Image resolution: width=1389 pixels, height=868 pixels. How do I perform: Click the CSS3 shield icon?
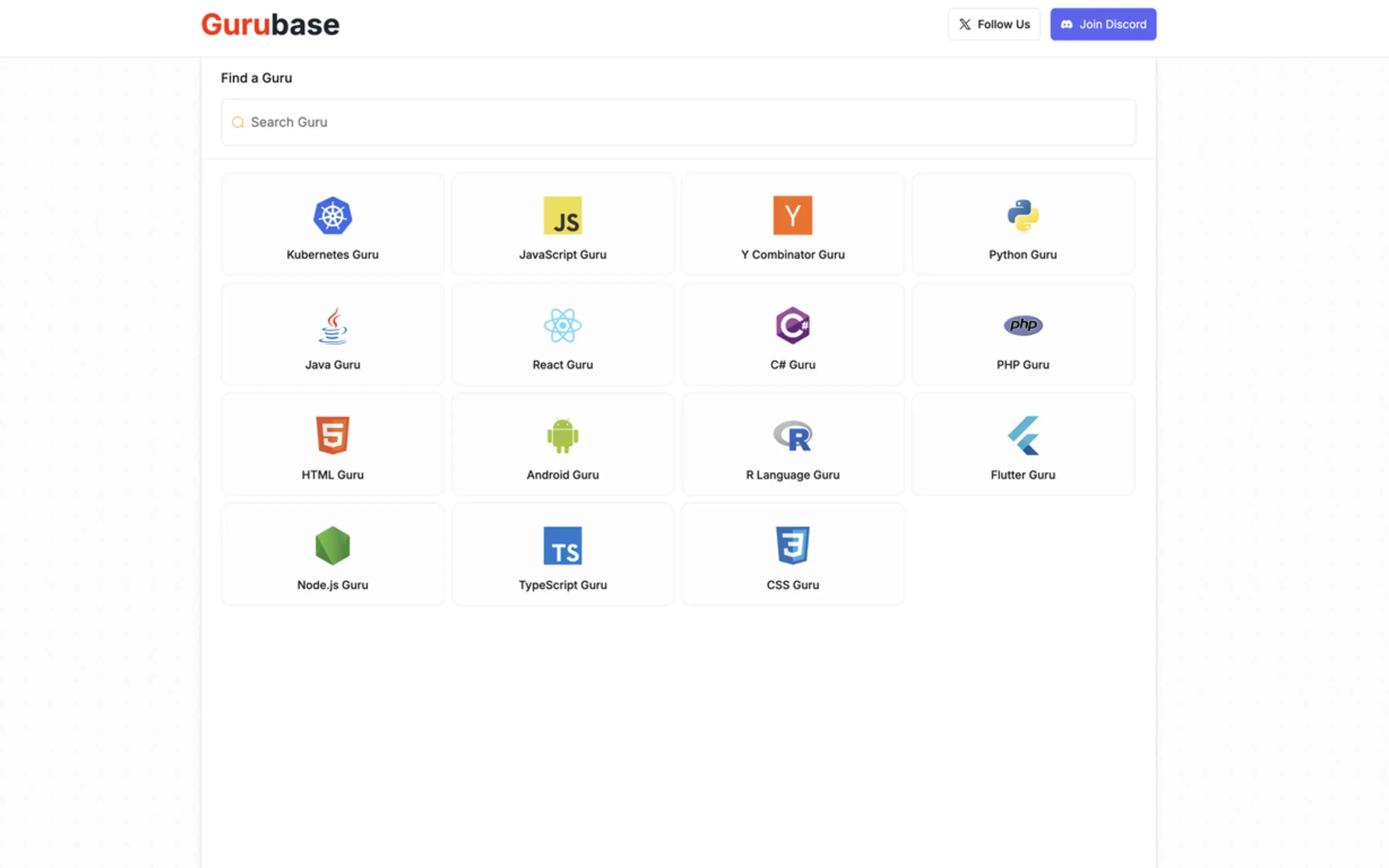point(792,546)
